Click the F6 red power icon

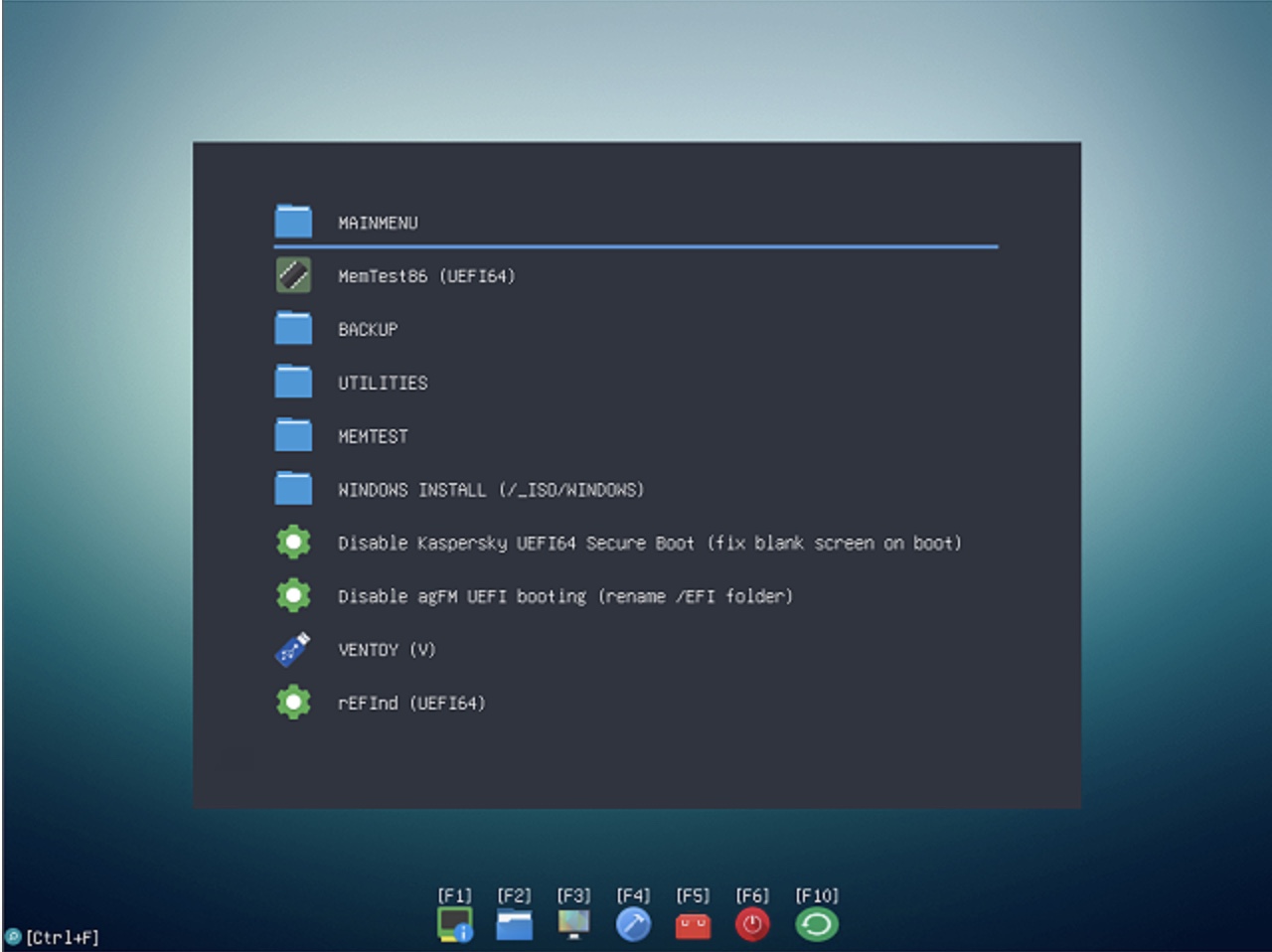pos(752,925)
